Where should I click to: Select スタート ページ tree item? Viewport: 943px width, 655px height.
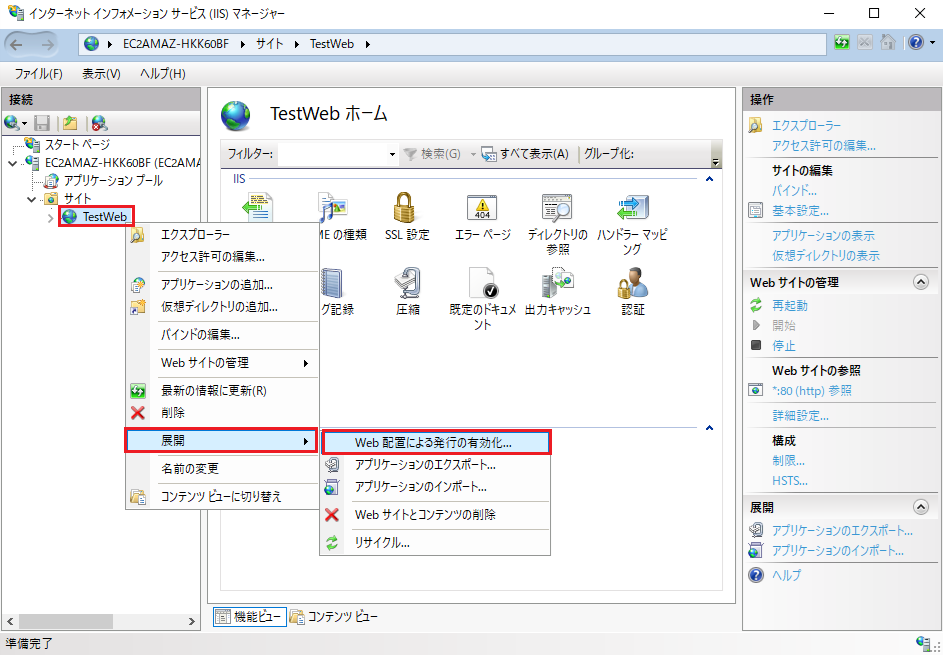[x=78, y=144]
